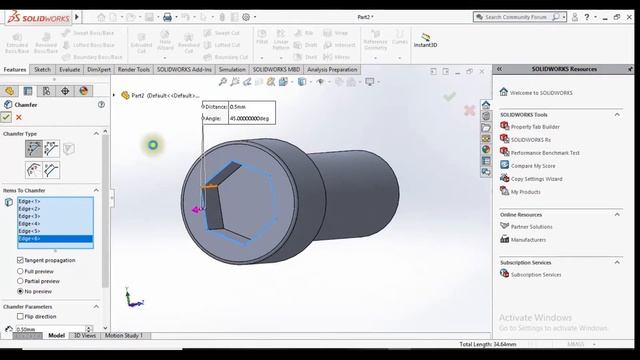
Task: Switch to the Sketch ribbon tab
Action: click(x=42, y=70)
